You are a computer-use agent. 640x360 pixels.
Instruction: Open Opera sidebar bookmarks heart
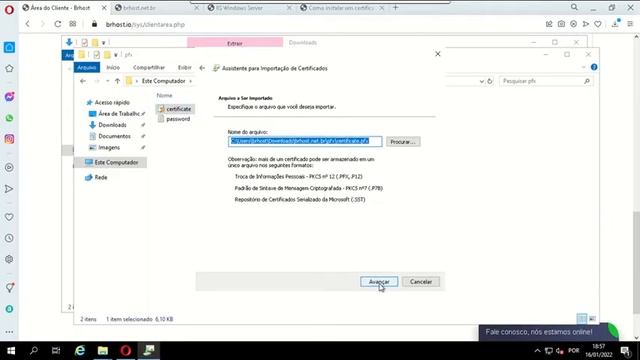[9, 217]
